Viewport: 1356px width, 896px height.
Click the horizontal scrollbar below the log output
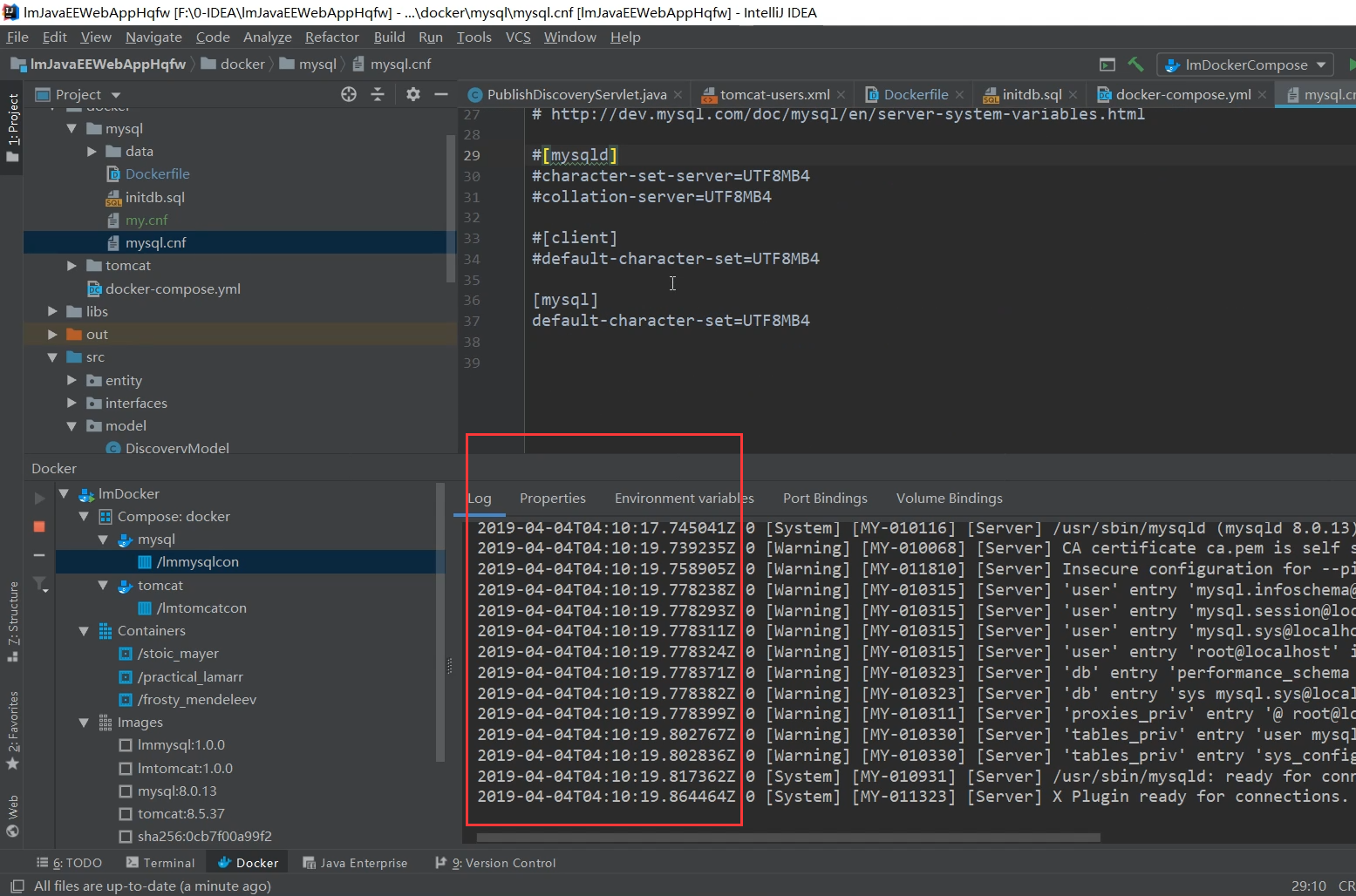(x=787, y=838)
